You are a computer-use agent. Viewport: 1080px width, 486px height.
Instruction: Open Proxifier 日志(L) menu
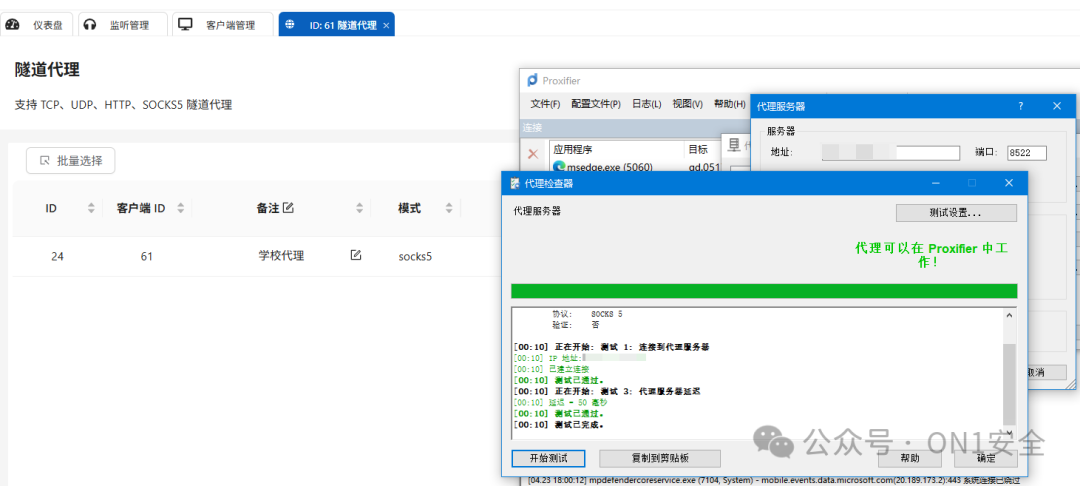647,104
